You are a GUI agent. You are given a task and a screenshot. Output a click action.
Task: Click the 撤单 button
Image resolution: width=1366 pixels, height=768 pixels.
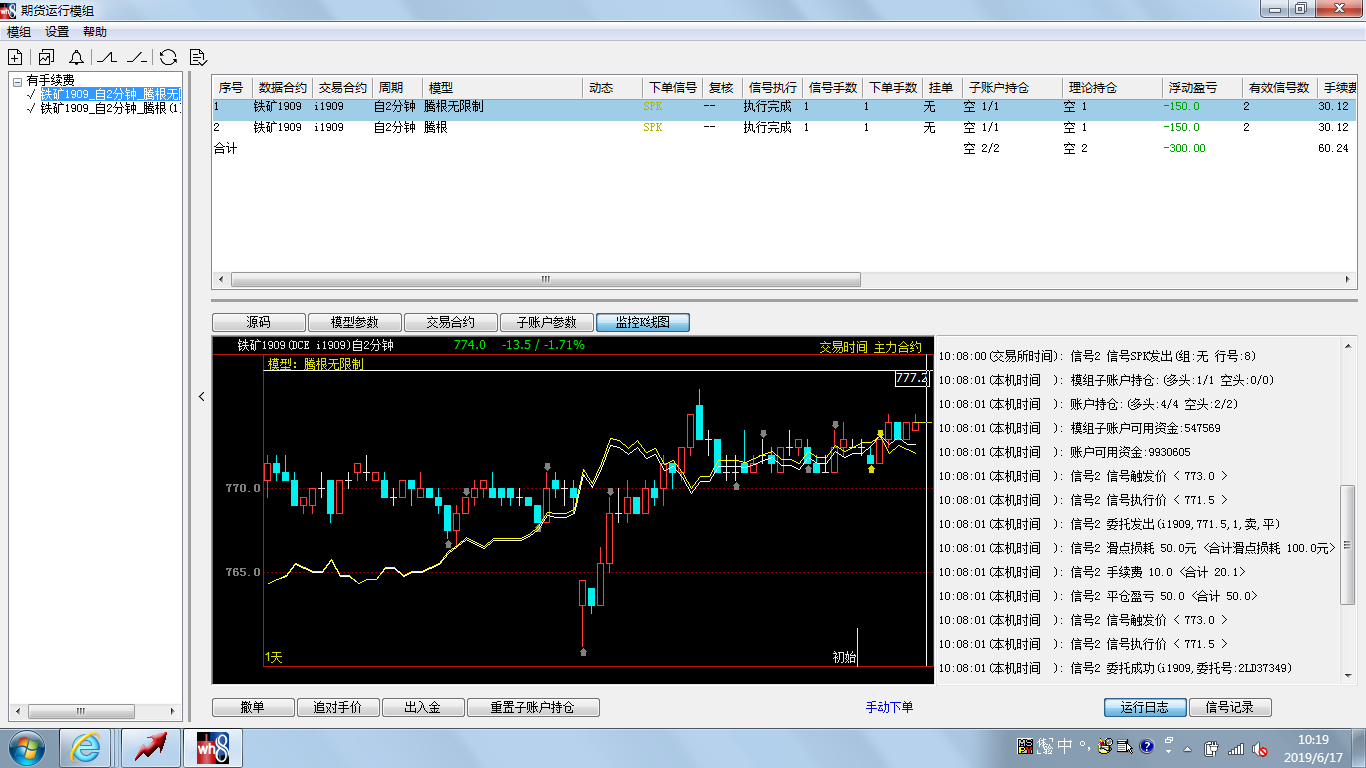tap(253, 707)
